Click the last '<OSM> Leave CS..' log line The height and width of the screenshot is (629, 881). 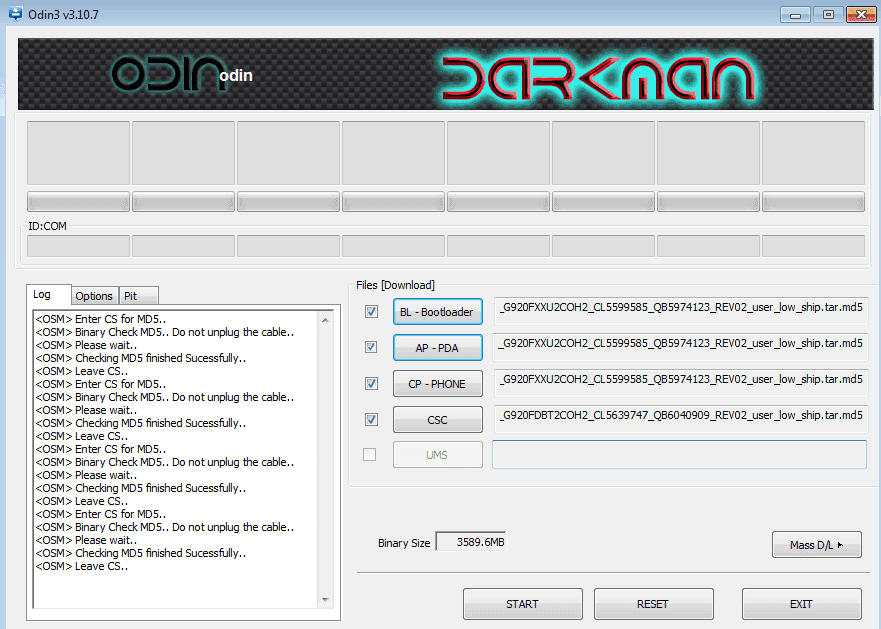(x=82, y=566)
